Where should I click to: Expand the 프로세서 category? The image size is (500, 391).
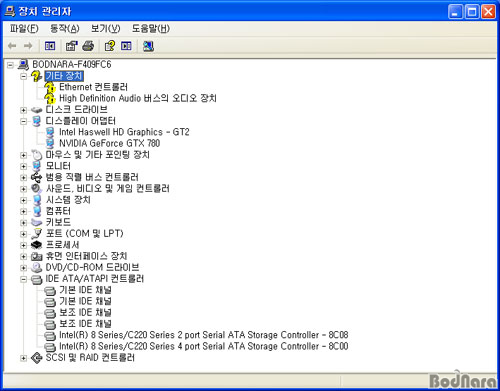tap(23, 245)
